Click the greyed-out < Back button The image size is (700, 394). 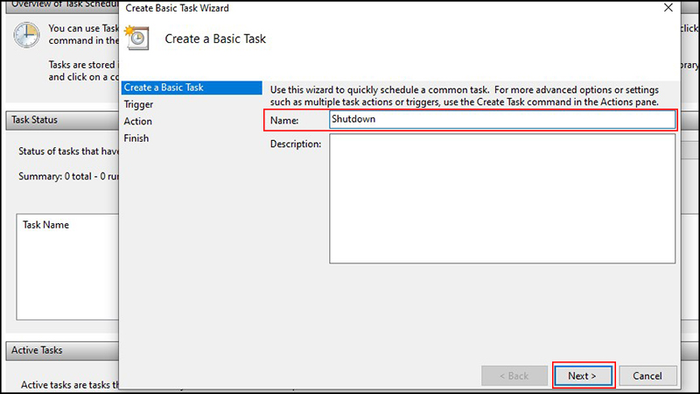pos(514,376)
